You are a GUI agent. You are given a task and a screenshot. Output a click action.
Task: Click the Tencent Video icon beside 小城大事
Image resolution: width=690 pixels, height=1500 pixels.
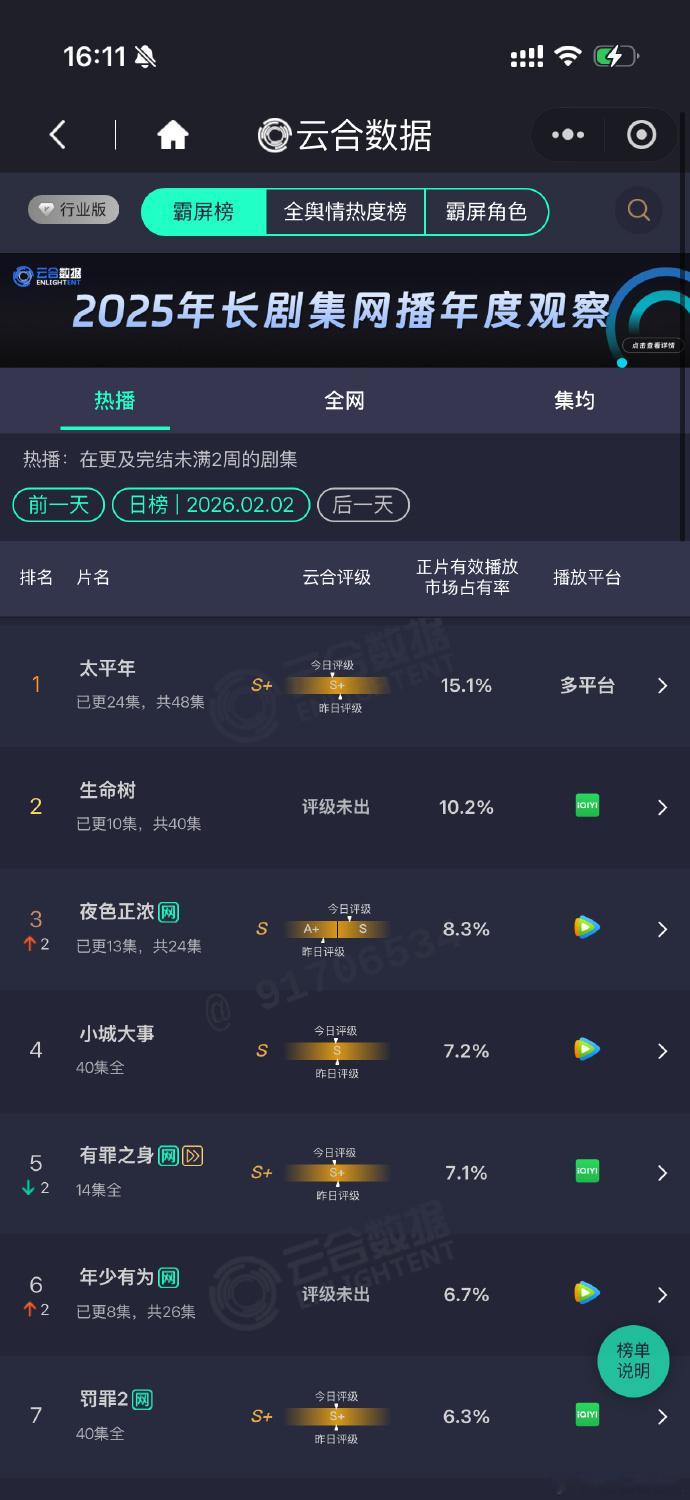586,1049
